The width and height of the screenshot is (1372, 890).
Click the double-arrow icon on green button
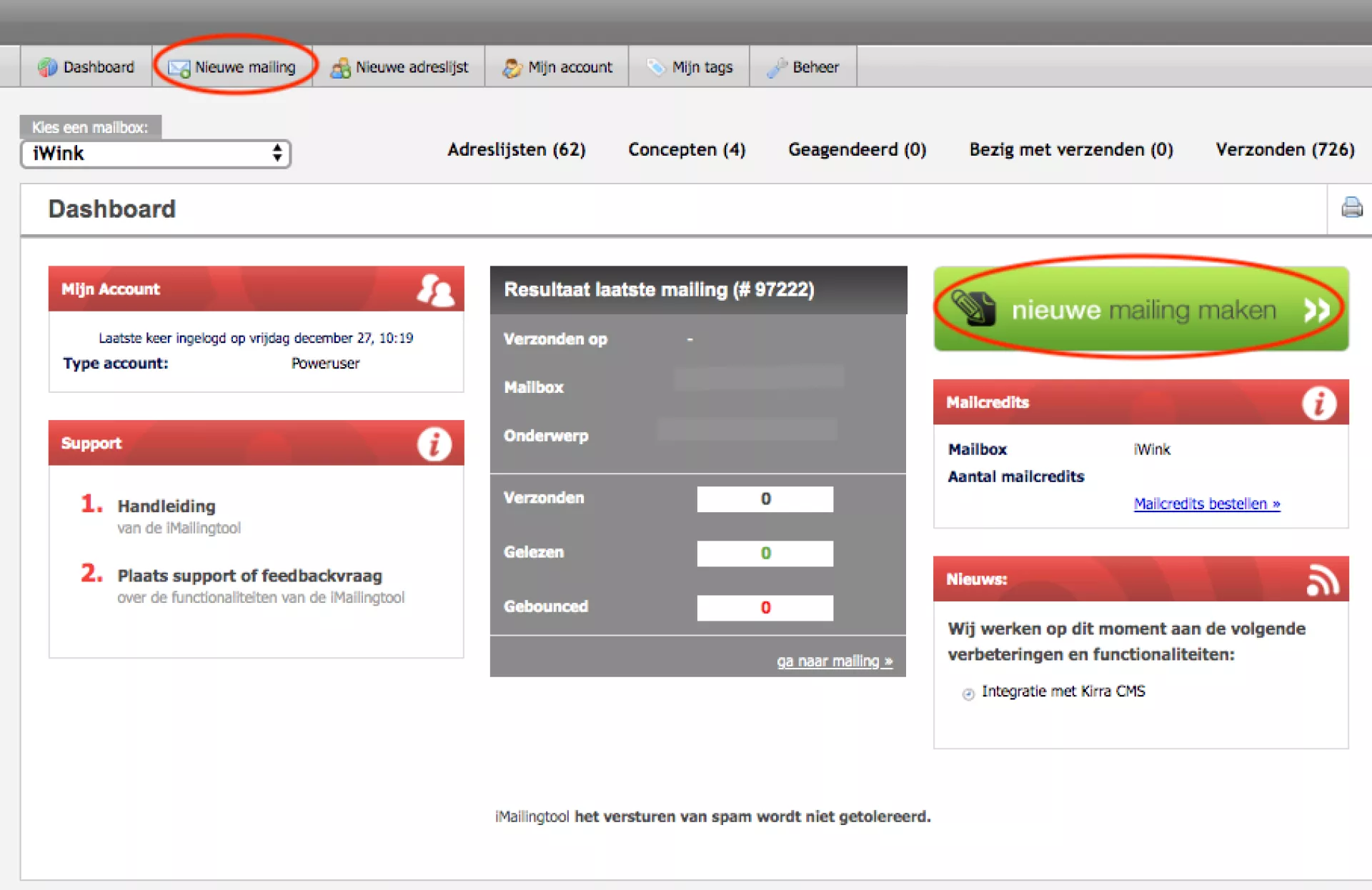tap(1316, 310)
